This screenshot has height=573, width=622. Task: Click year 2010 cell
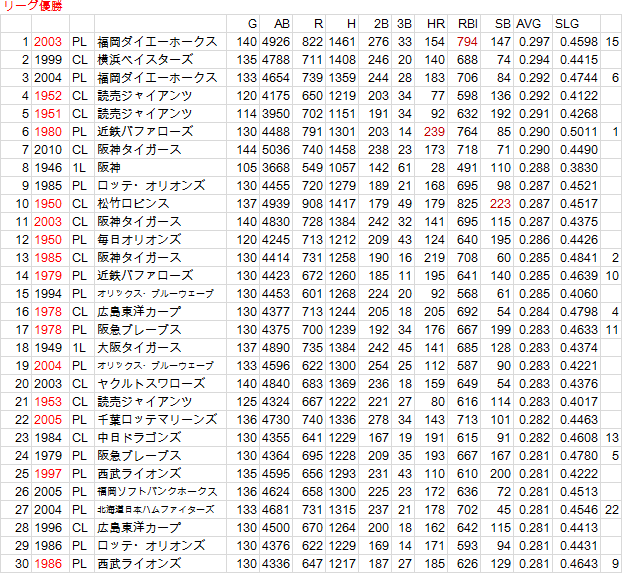coord(48,150)
